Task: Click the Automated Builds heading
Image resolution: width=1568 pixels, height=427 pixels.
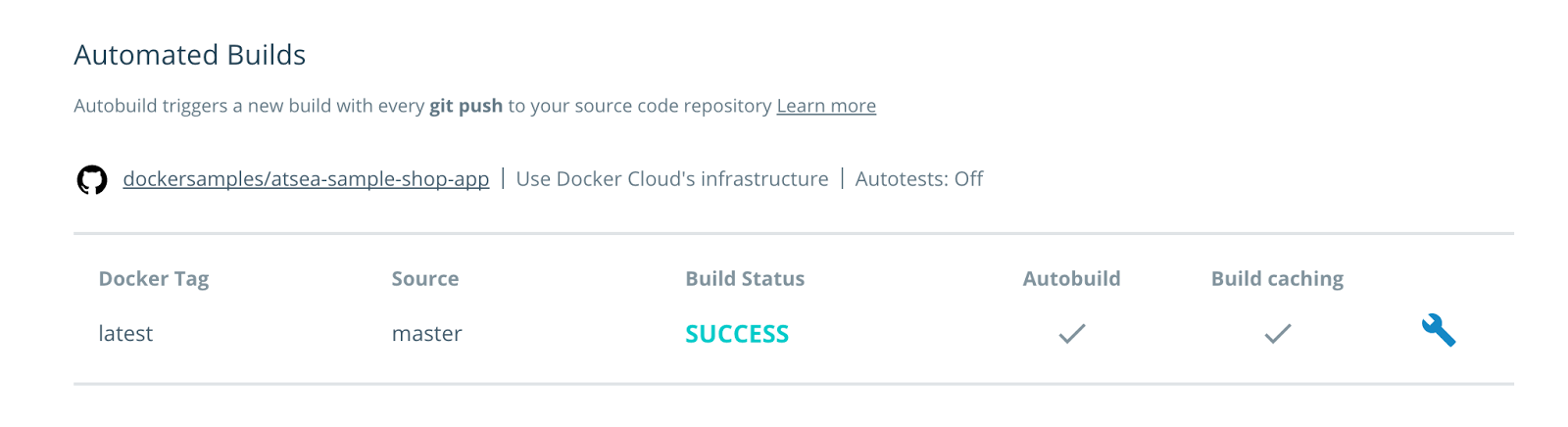Action: [x=190, y=55]
